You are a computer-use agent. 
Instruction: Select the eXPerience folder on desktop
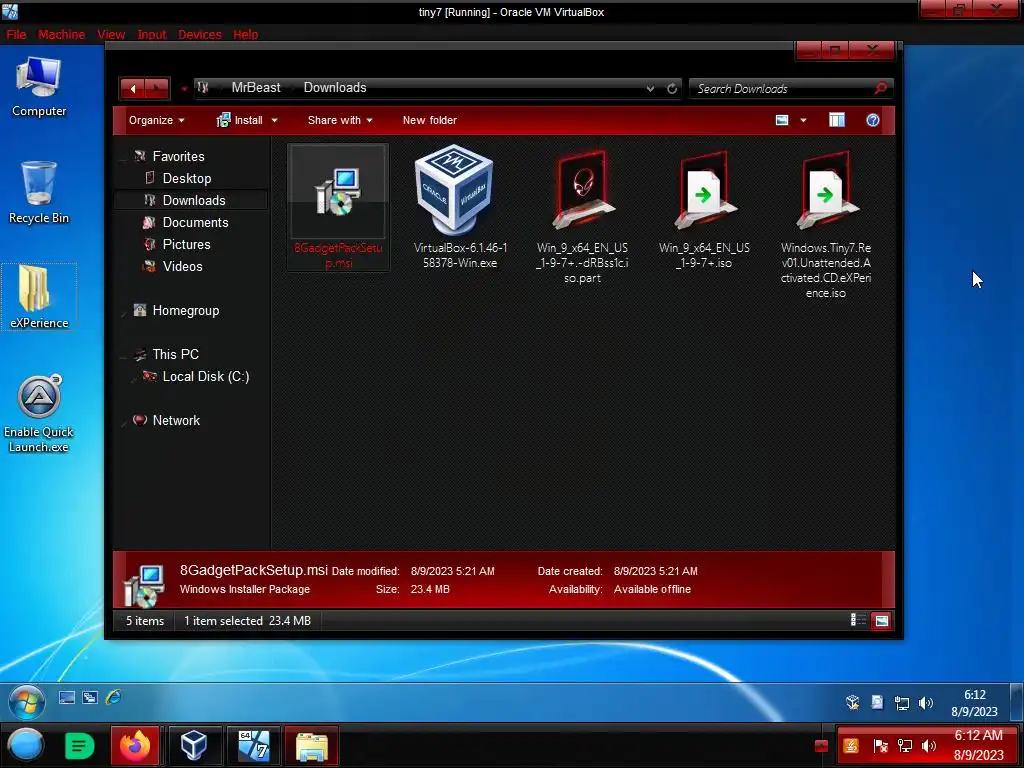click(x=39, y=297)
